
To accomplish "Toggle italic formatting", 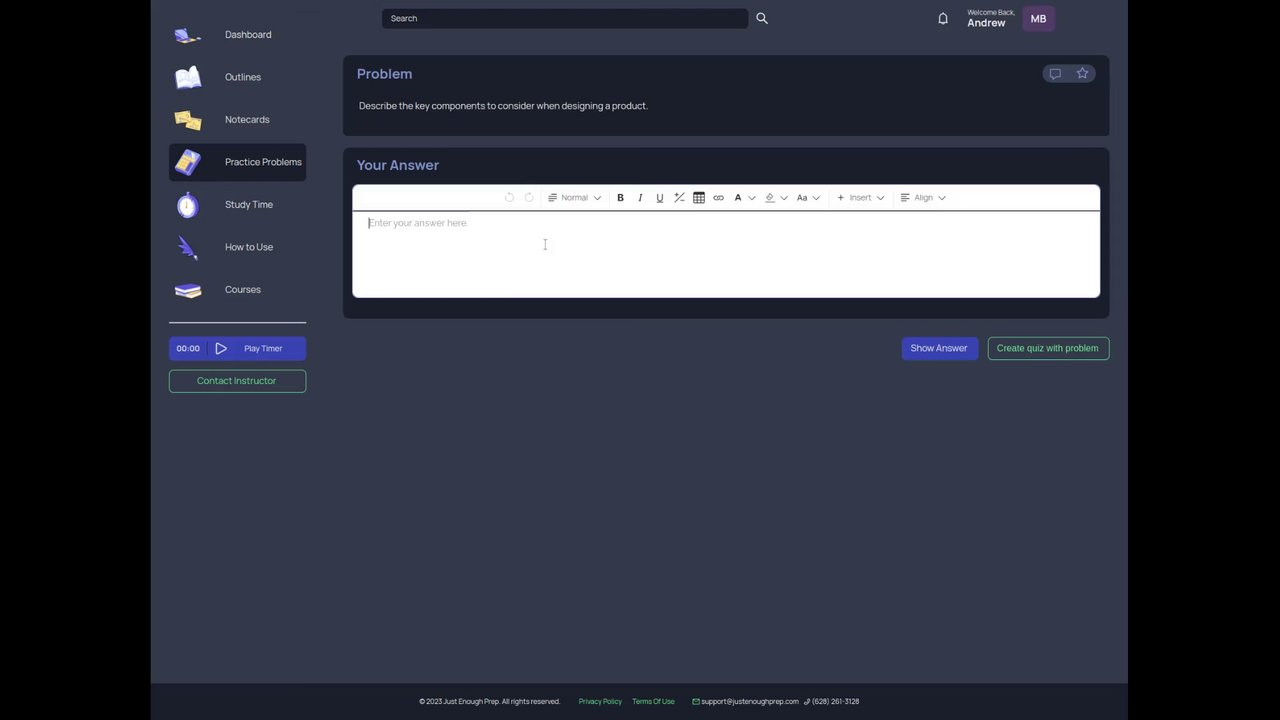I will tap(640, 198).
